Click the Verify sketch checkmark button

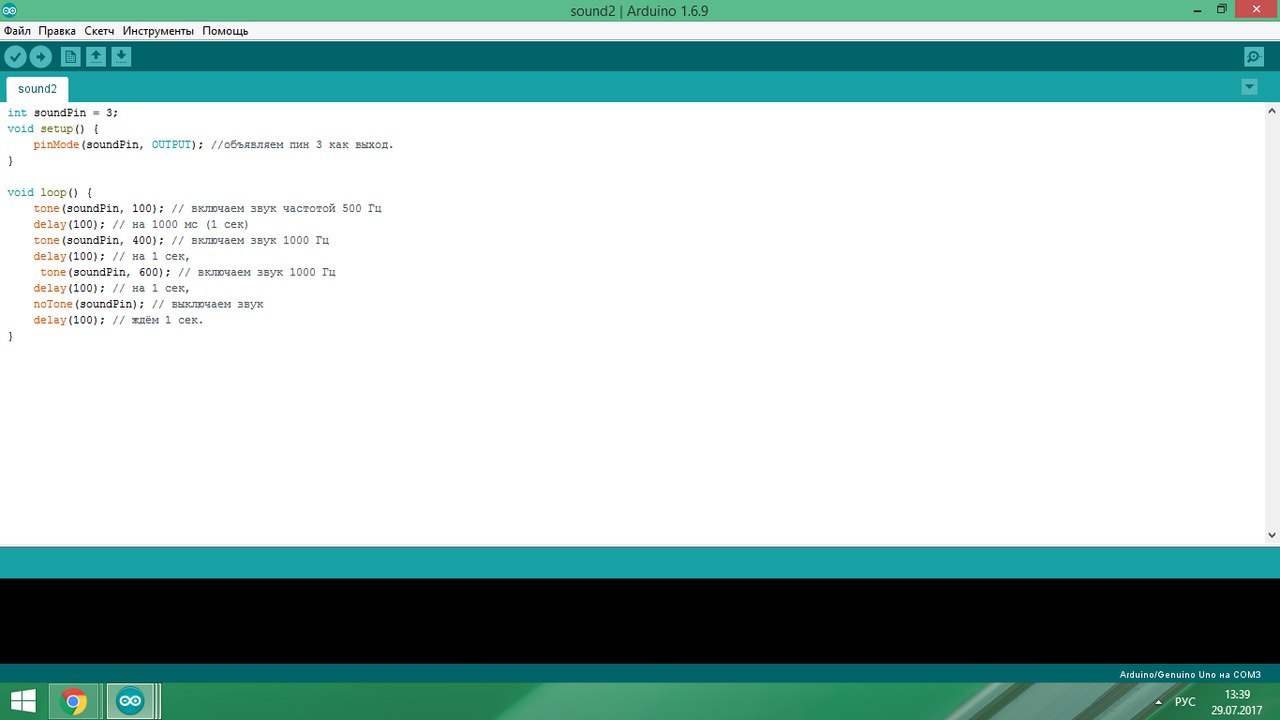[x=15, y=57]
